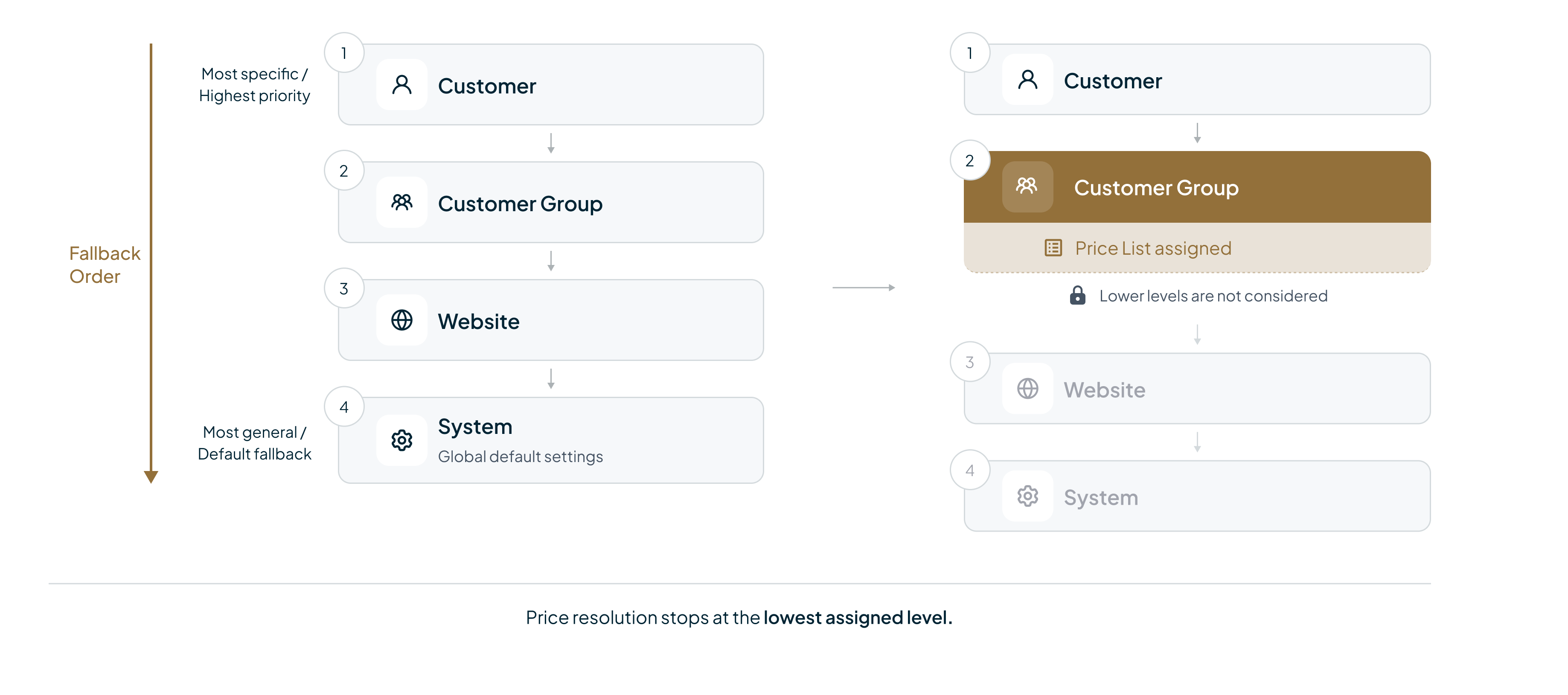Click the globe icon in left Website card
The image size is (1568, 695).
(402, 320)
